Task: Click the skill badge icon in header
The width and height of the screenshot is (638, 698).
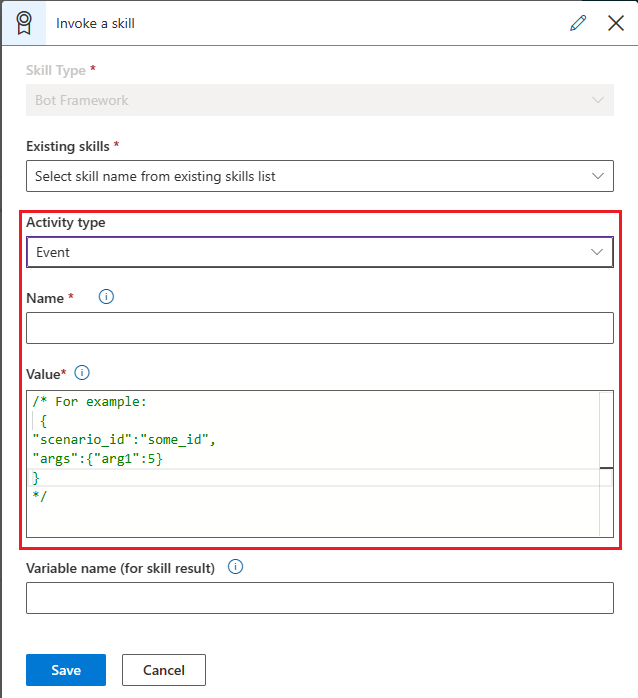Action: pos(22,22)
